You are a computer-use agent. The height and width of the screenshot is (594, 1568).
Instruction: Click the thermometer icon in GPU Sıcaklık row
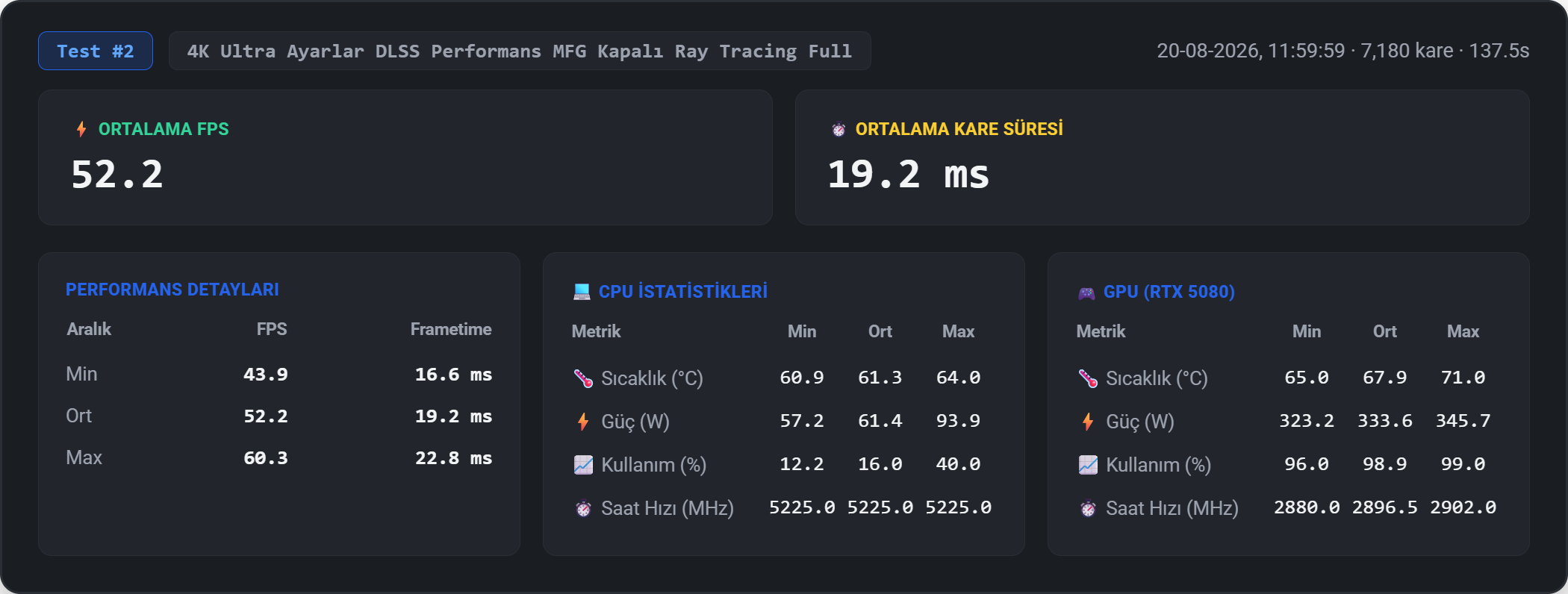pyautogui.click(x=1088, y=378)
